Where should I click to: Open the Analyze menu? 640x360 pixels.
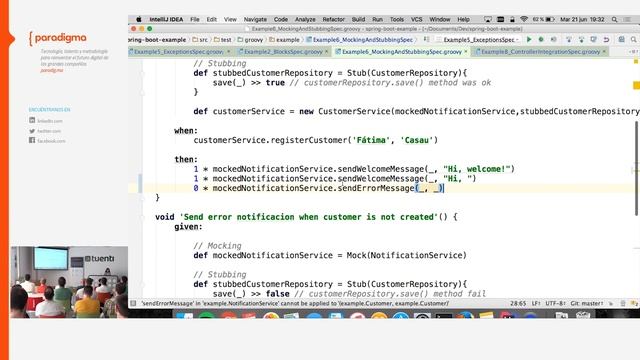pos(305,19)
